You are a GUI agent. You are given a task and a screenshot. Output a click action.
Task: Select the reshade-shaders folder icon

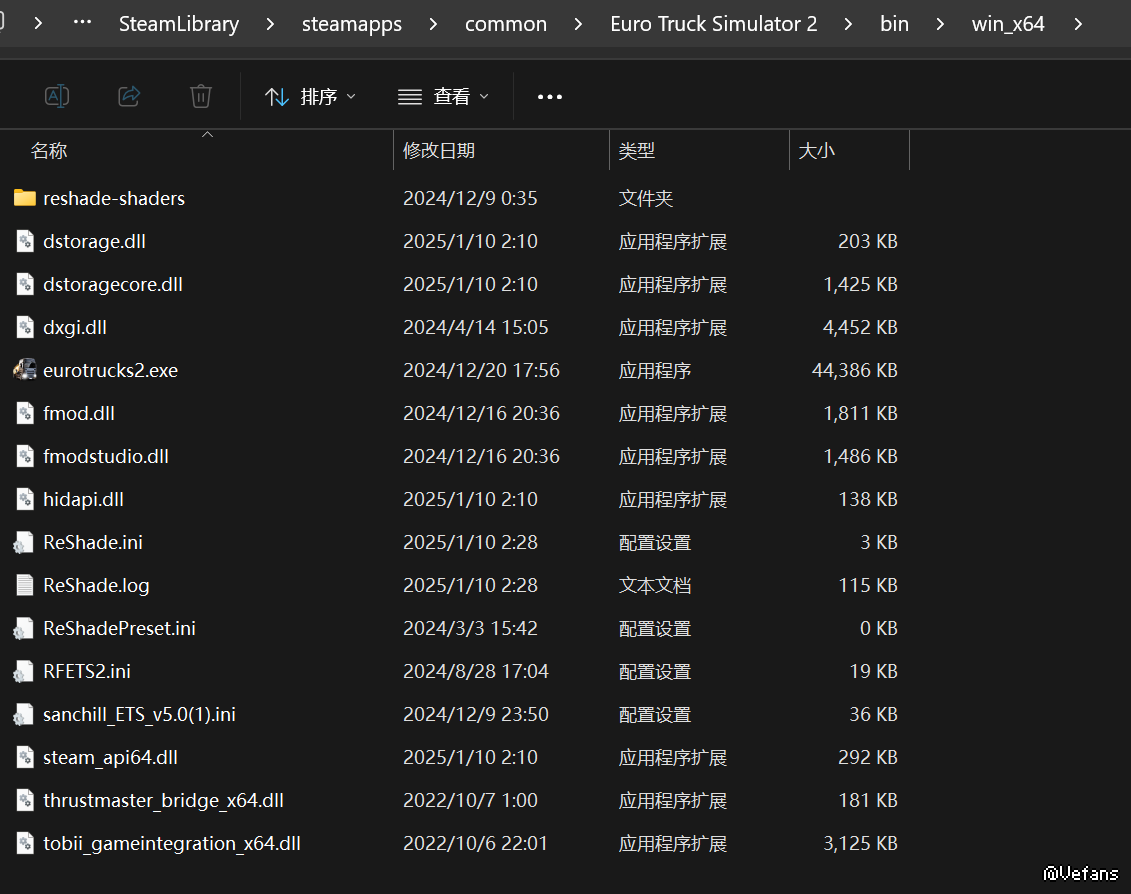pos(25,198)
